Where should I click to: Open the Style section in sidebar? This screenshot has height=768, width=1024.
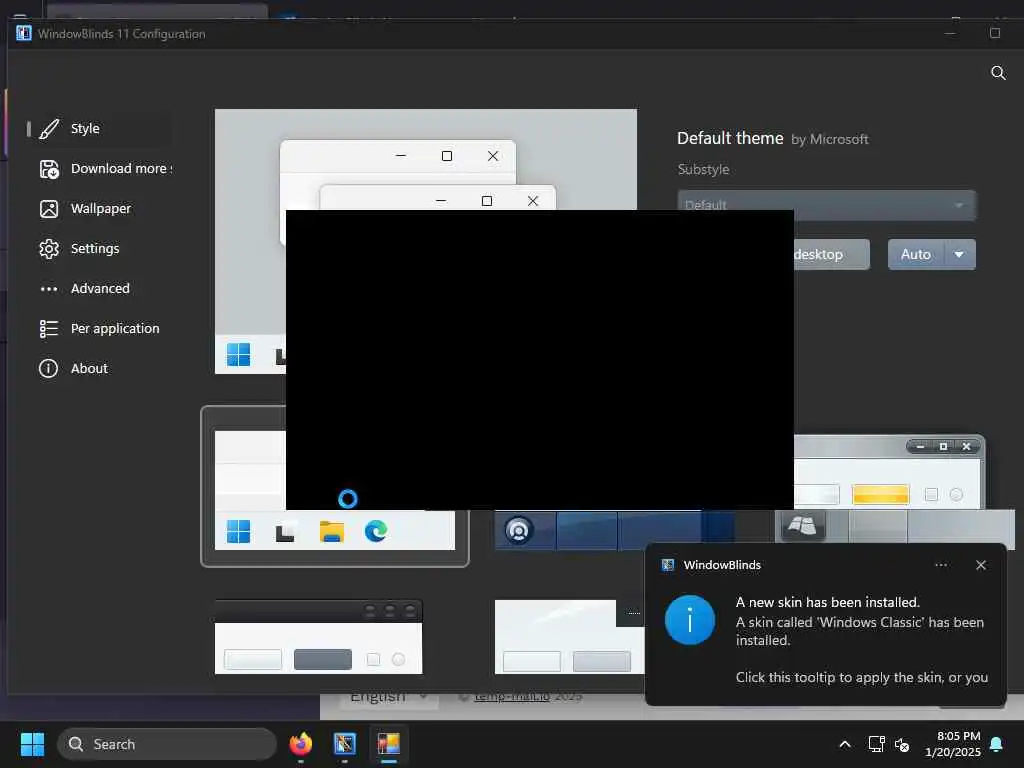pos(100,129)
